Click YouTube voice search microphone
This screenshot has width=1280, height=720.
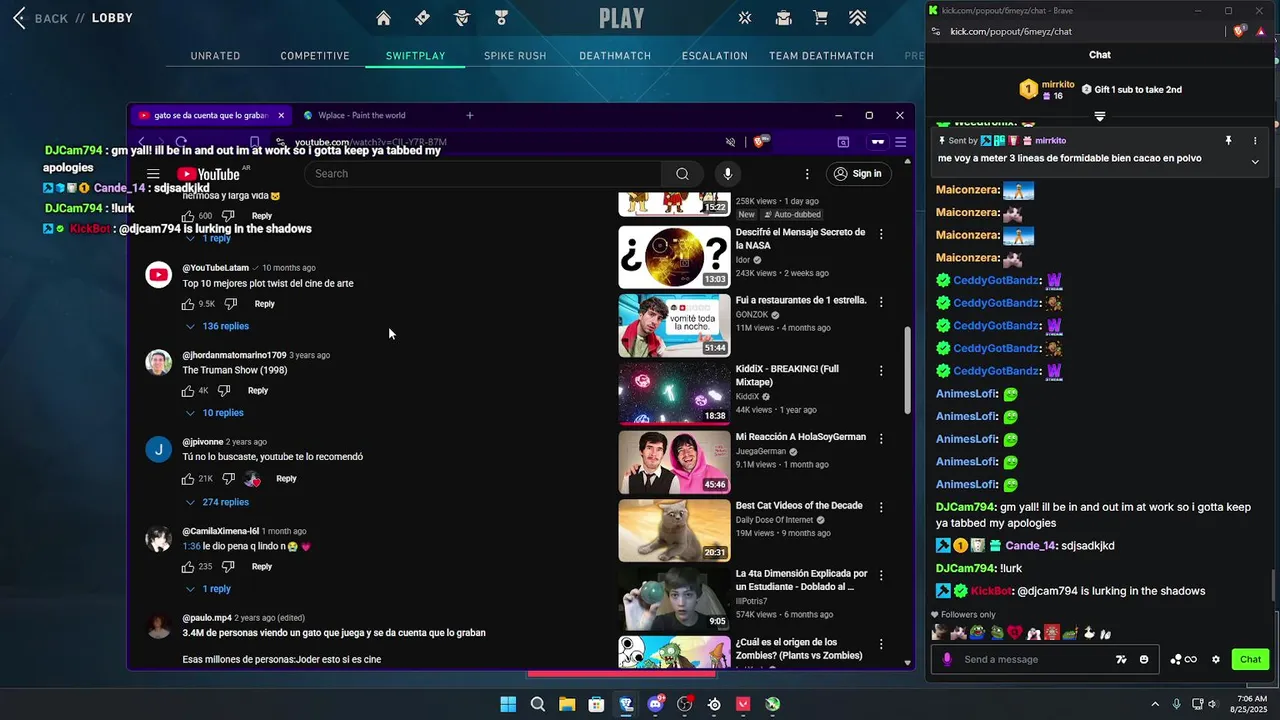coord(727,174)
